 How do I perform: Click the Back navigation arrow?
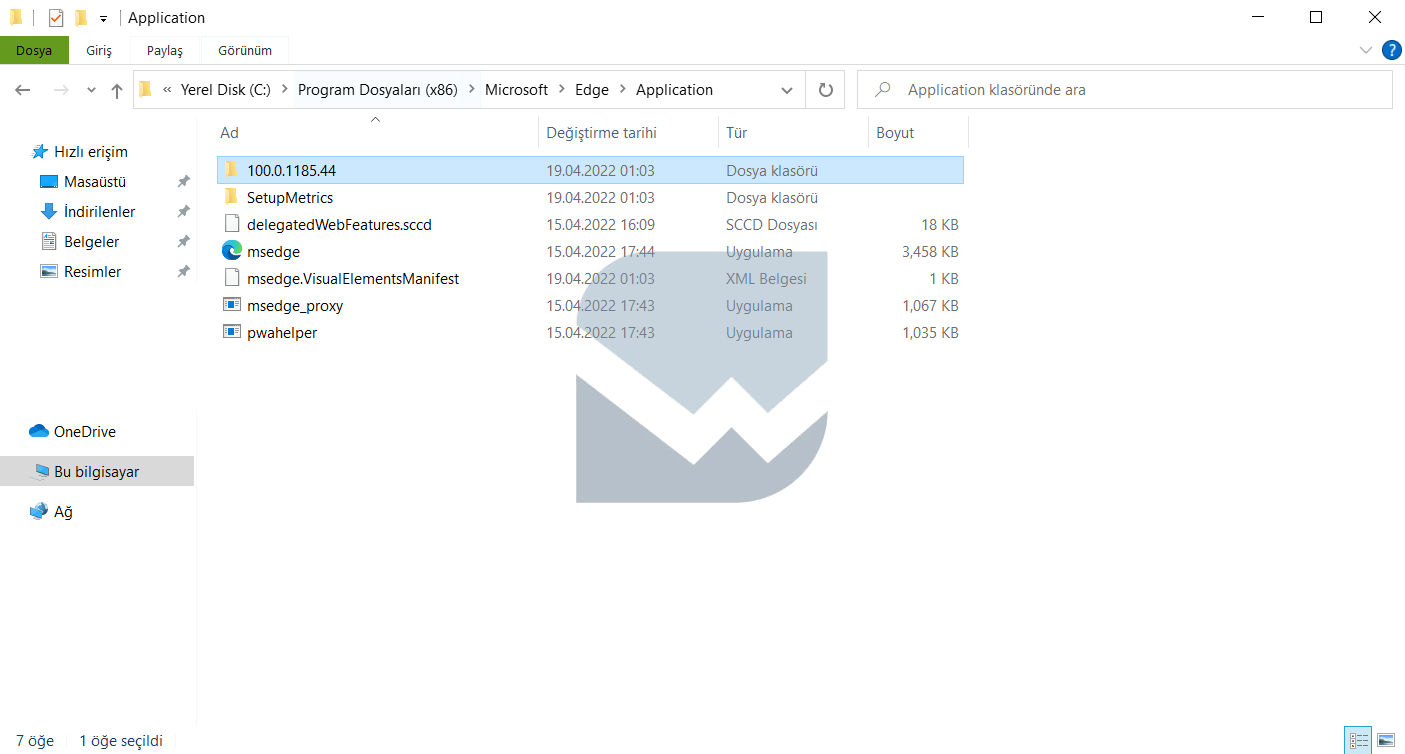pyautogui.click(x=23, y=90)
